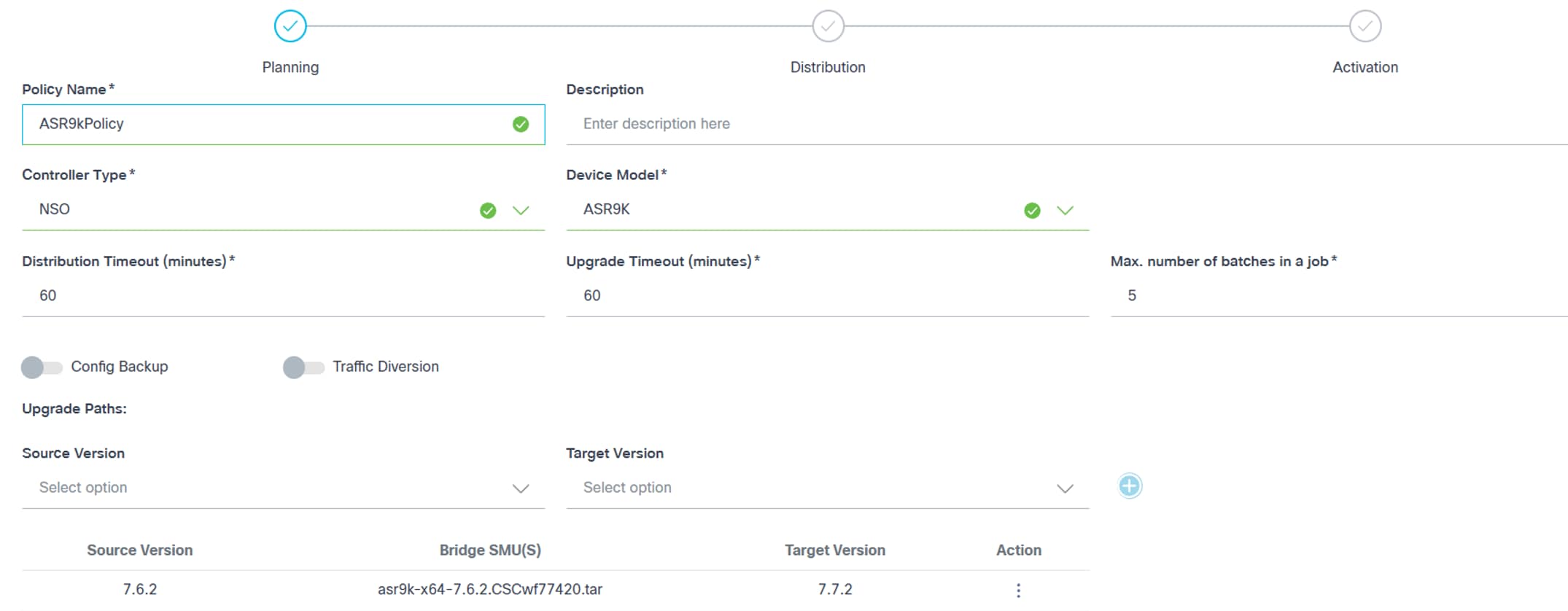Click the Planning step circle icon
The width and height of the screenshot is (1568, 611).
pos(290,26)
